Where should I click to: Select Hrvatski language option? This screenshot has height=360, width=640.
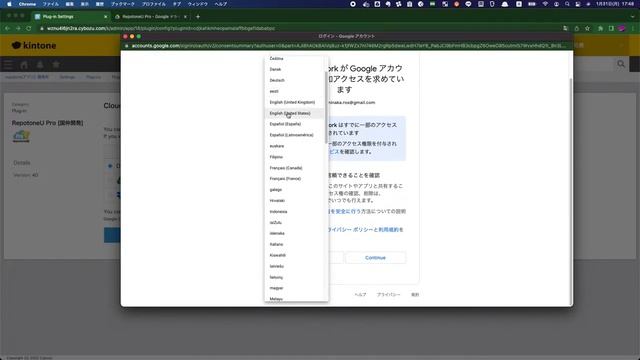click(295, 201)
